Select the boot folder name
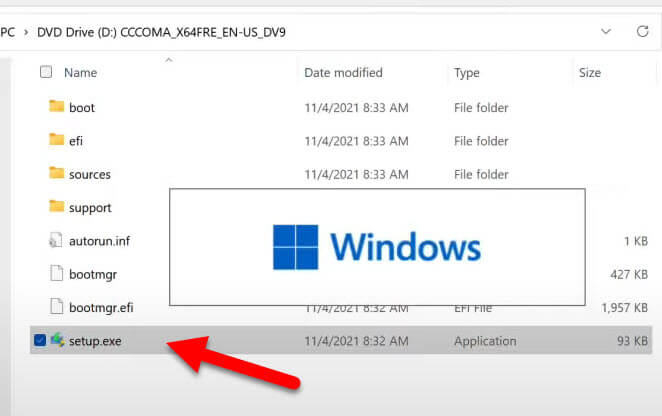 [x=82, y=108]
